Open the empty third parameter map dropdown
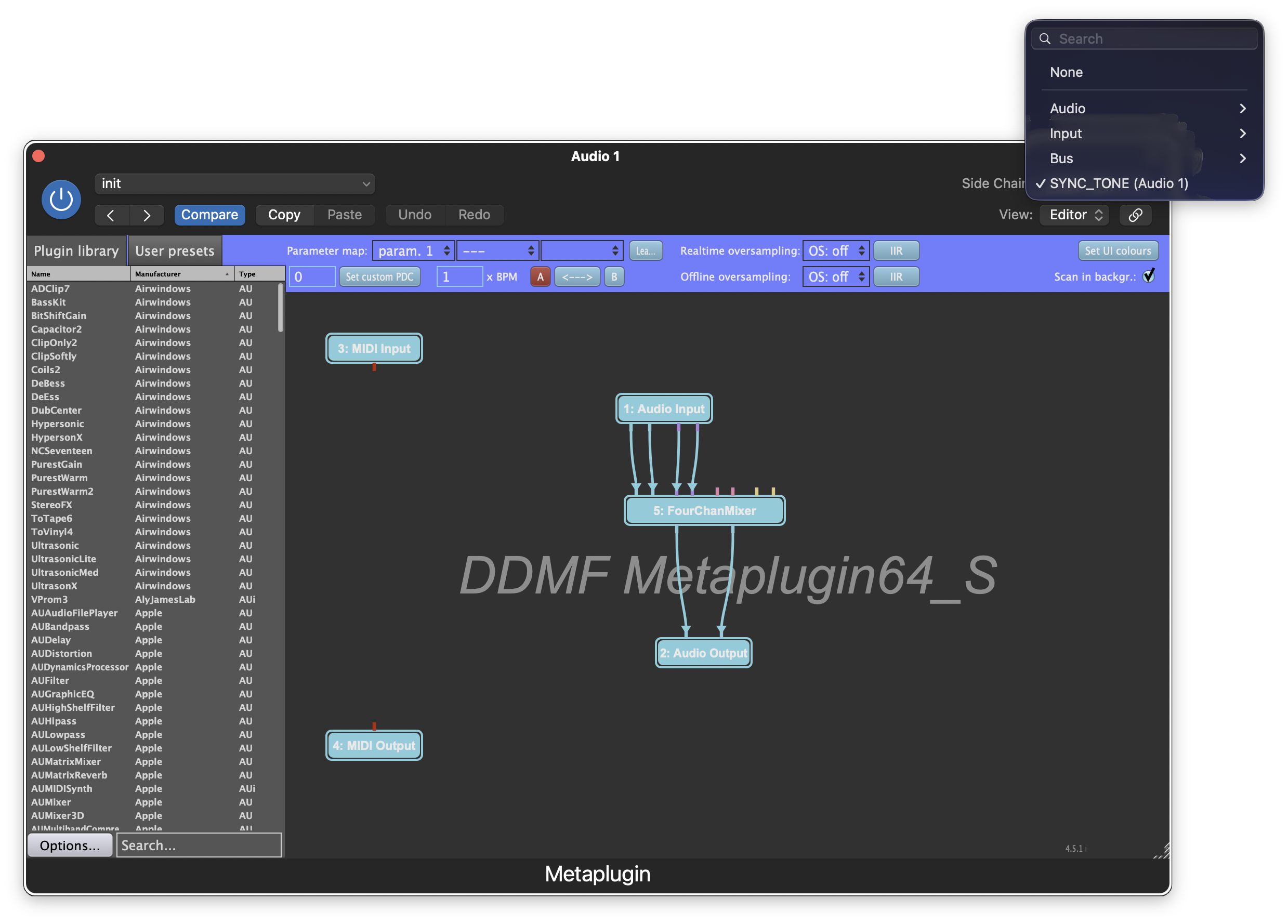Image resolution: width=1288 pixels, height=924 pixels. tap(582, 250)
